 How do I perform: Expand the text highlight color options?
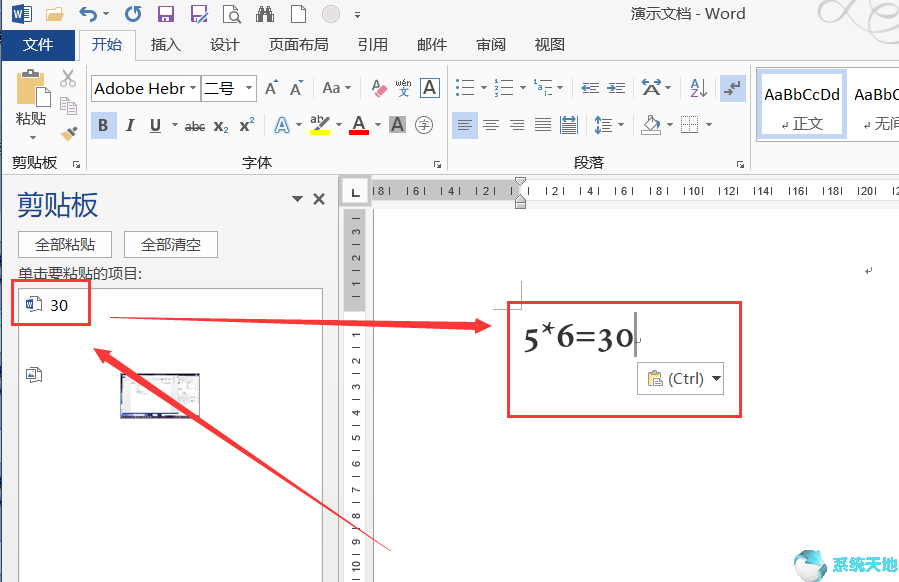pos(339,125)
